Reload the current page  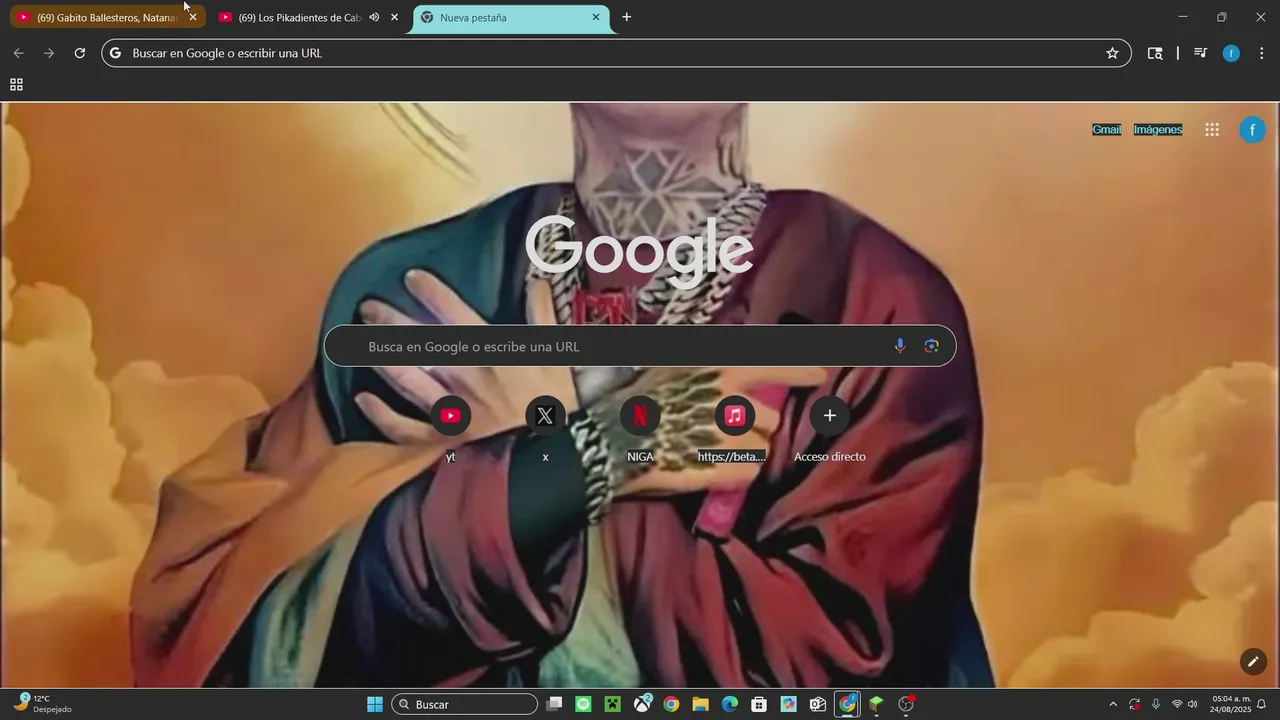point(80,53)
